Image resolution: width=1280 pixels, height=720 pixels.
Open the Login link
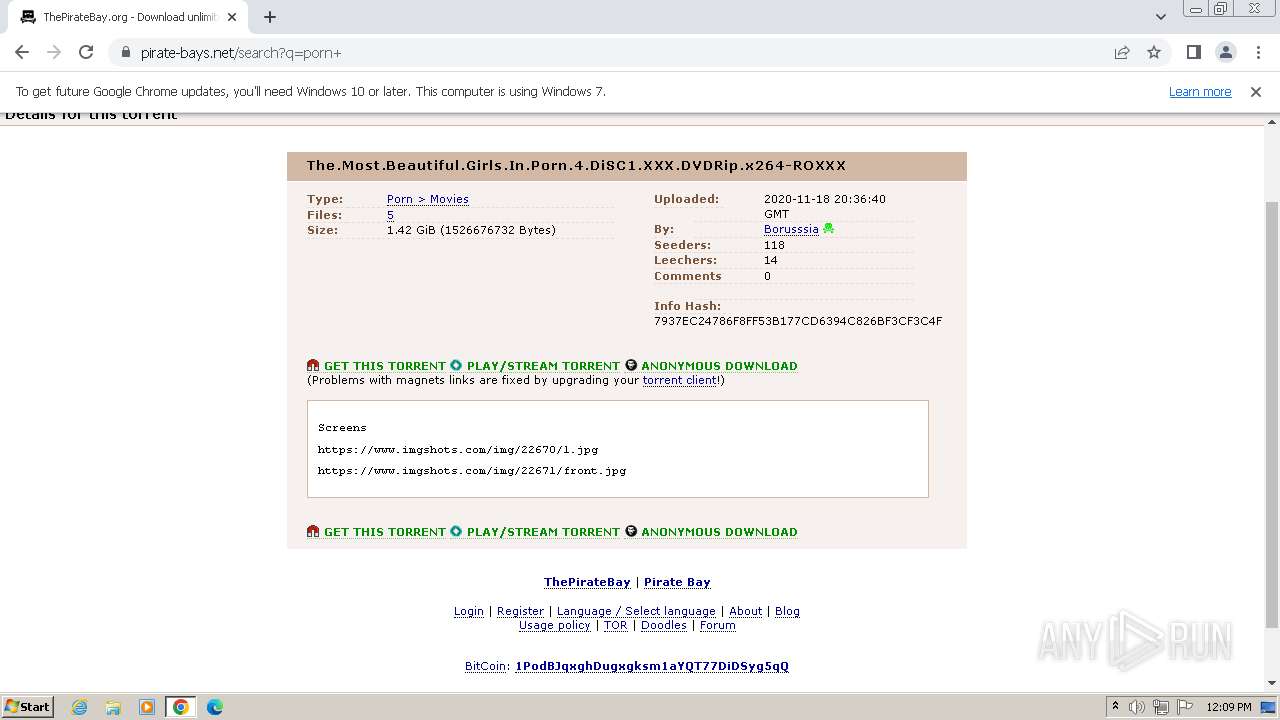pos(468,611)
